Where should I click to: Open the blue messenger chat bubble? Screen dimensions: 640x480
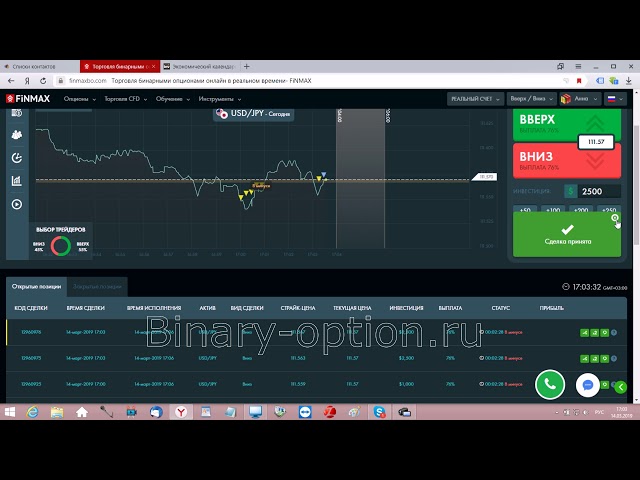(589, 384)
